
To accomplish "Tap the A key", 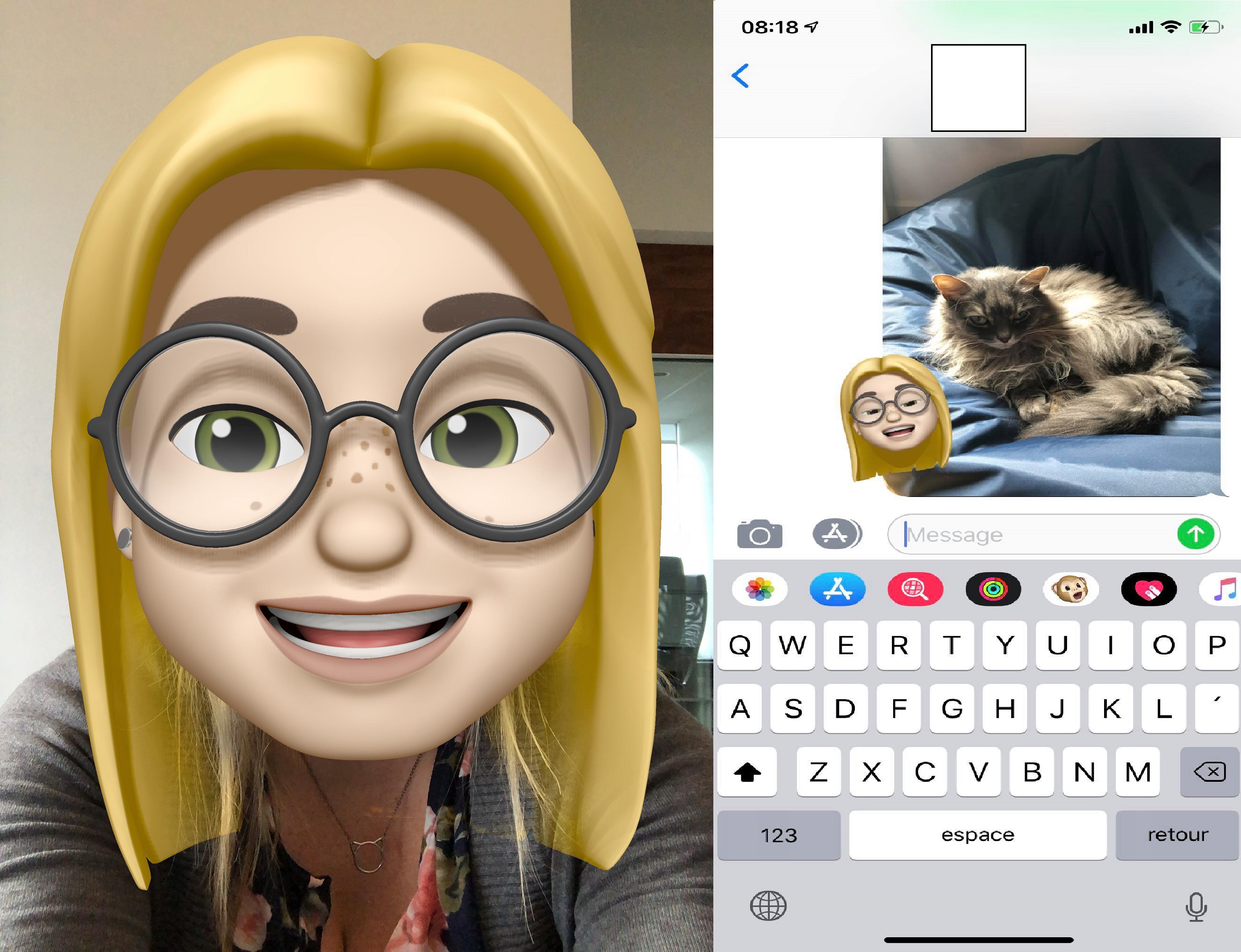I will point(740,708).
